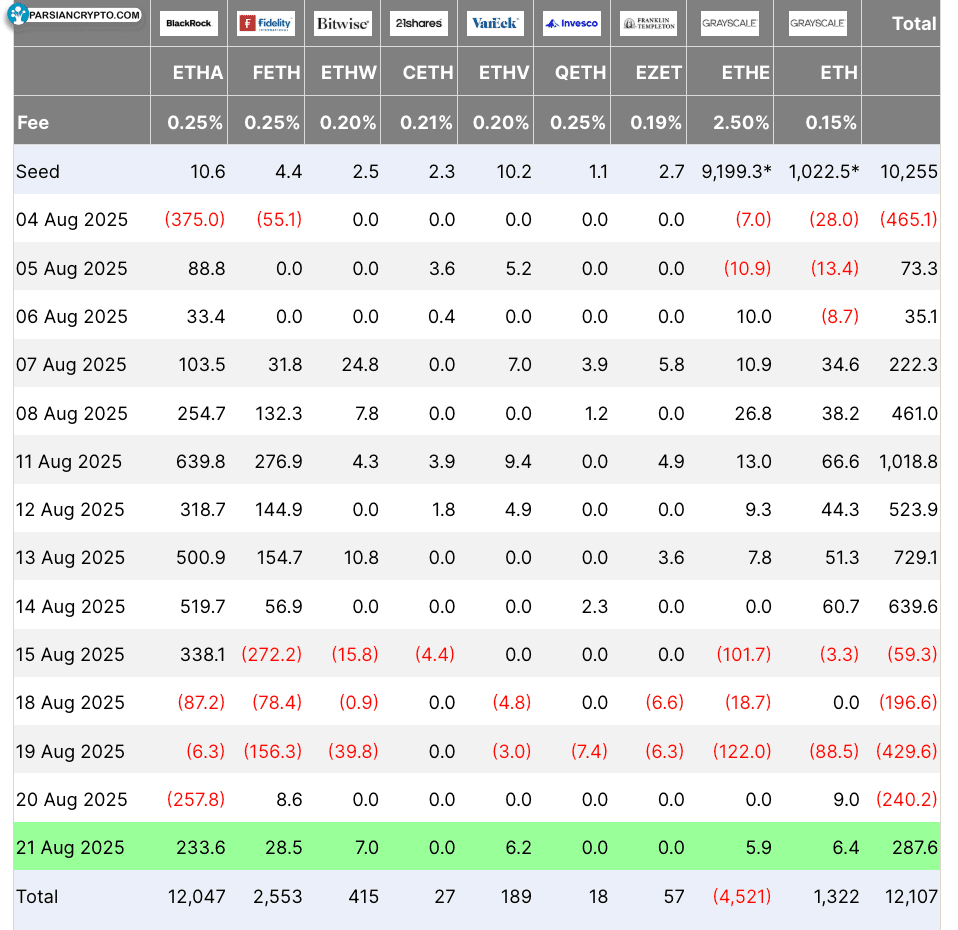The image size is (958, 930).
Task: Click the 0.15% ETH fee value
Action: (x=830, y=123)
